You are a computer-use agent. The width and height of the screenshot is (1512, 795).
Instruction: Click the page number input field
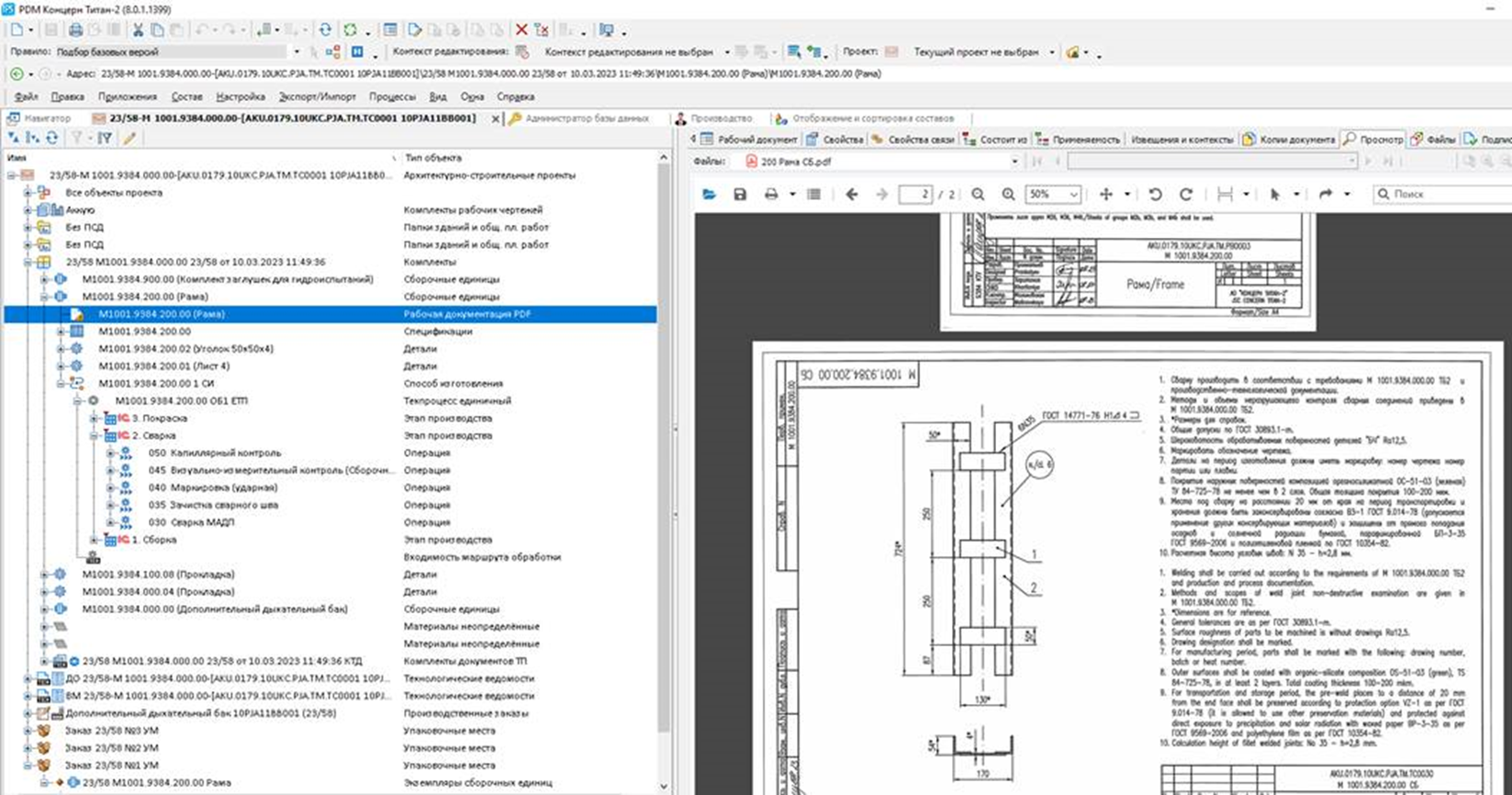point(914,195)
